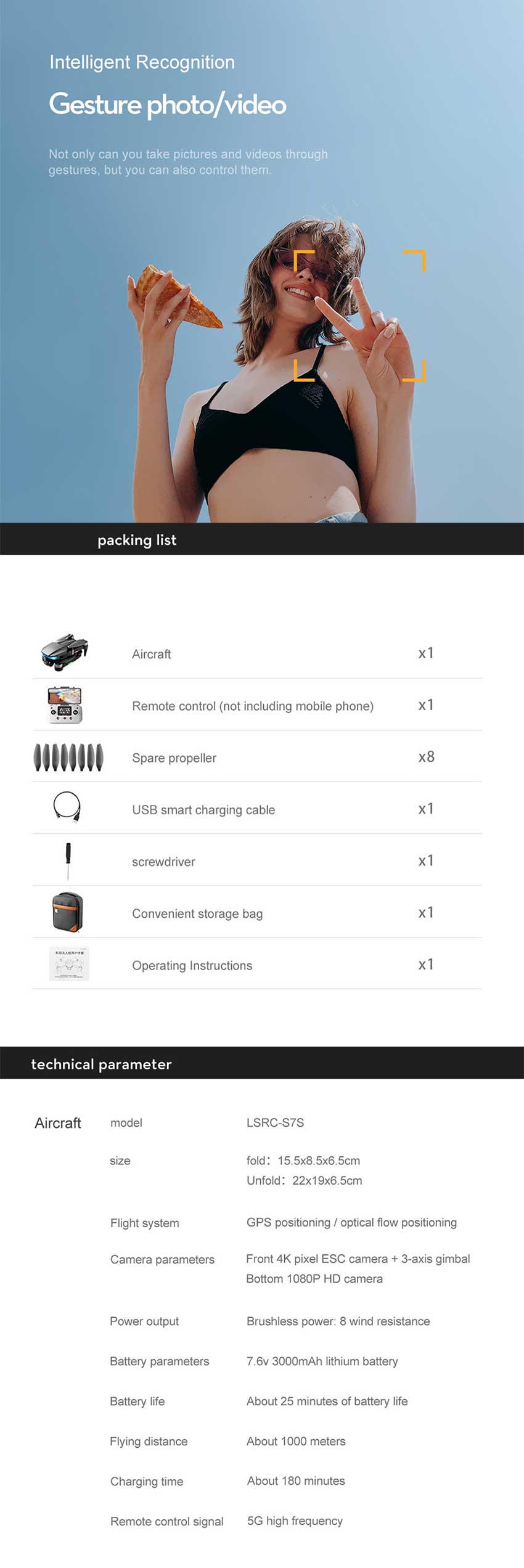Click the aircraft drone icon
524x1568 pixels.
65,651
